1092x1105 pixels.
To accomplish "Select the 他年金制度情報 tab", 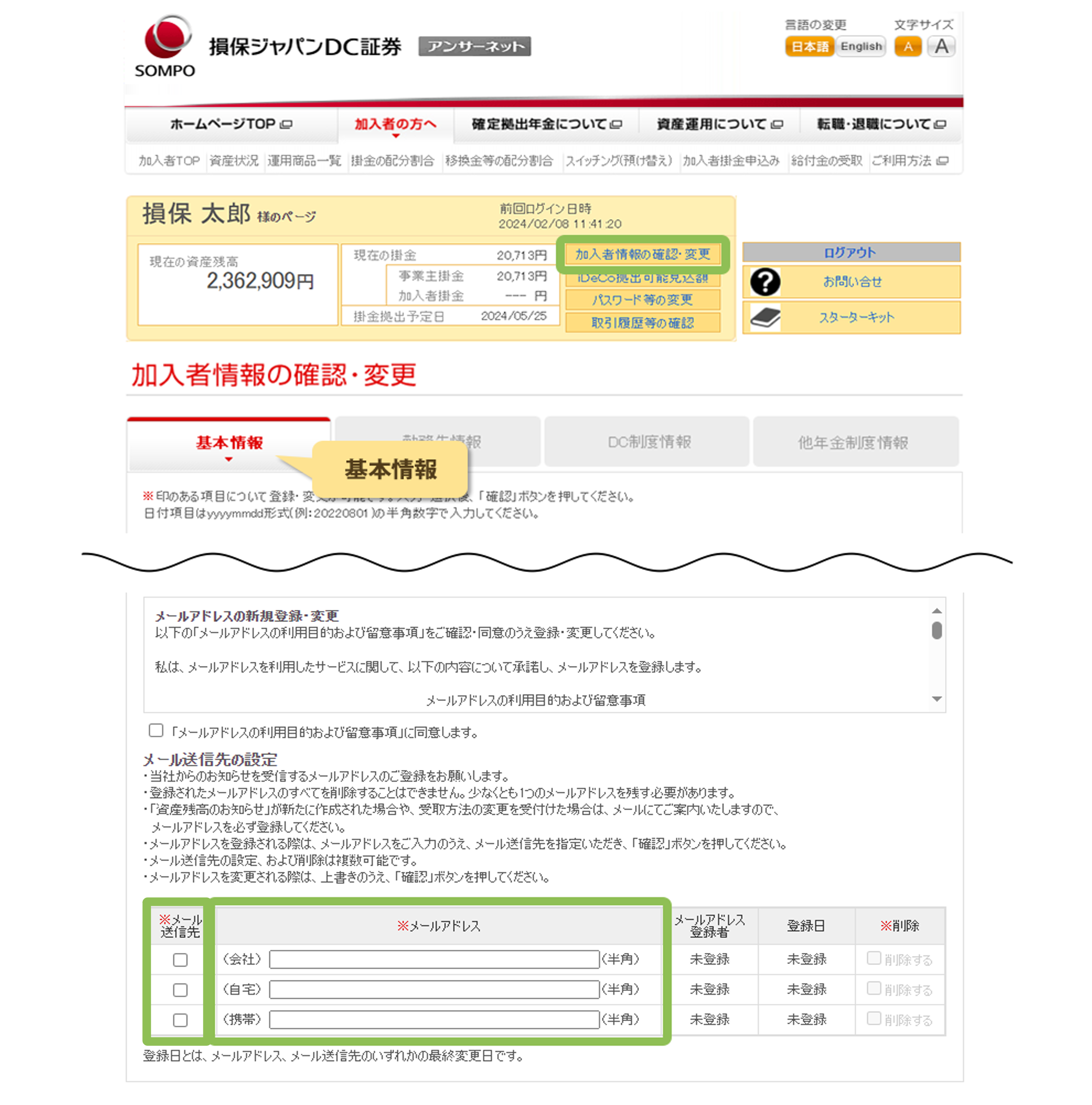I will [855, 442].
